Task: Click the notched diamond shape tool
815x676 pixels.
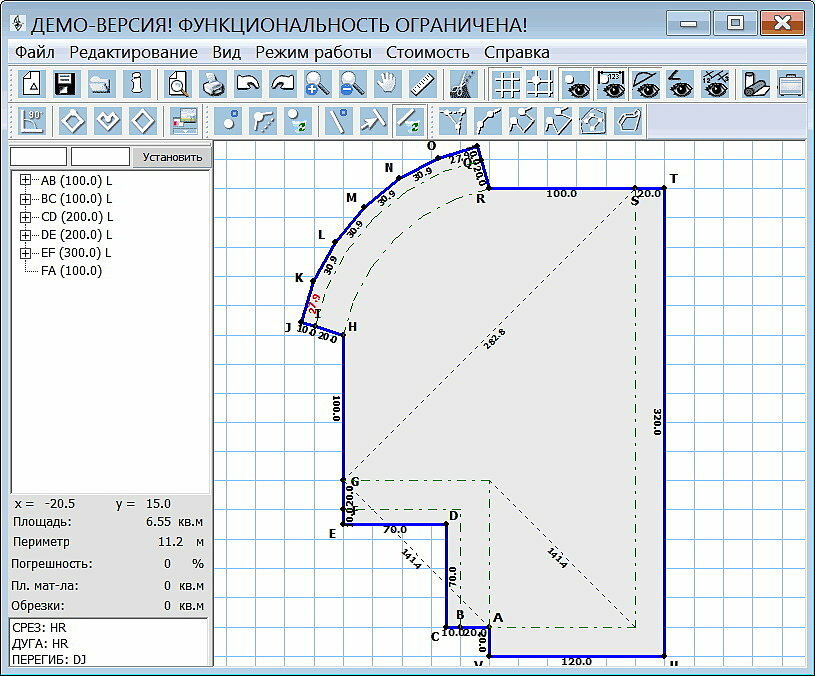Action: click(x=108, y=121)
